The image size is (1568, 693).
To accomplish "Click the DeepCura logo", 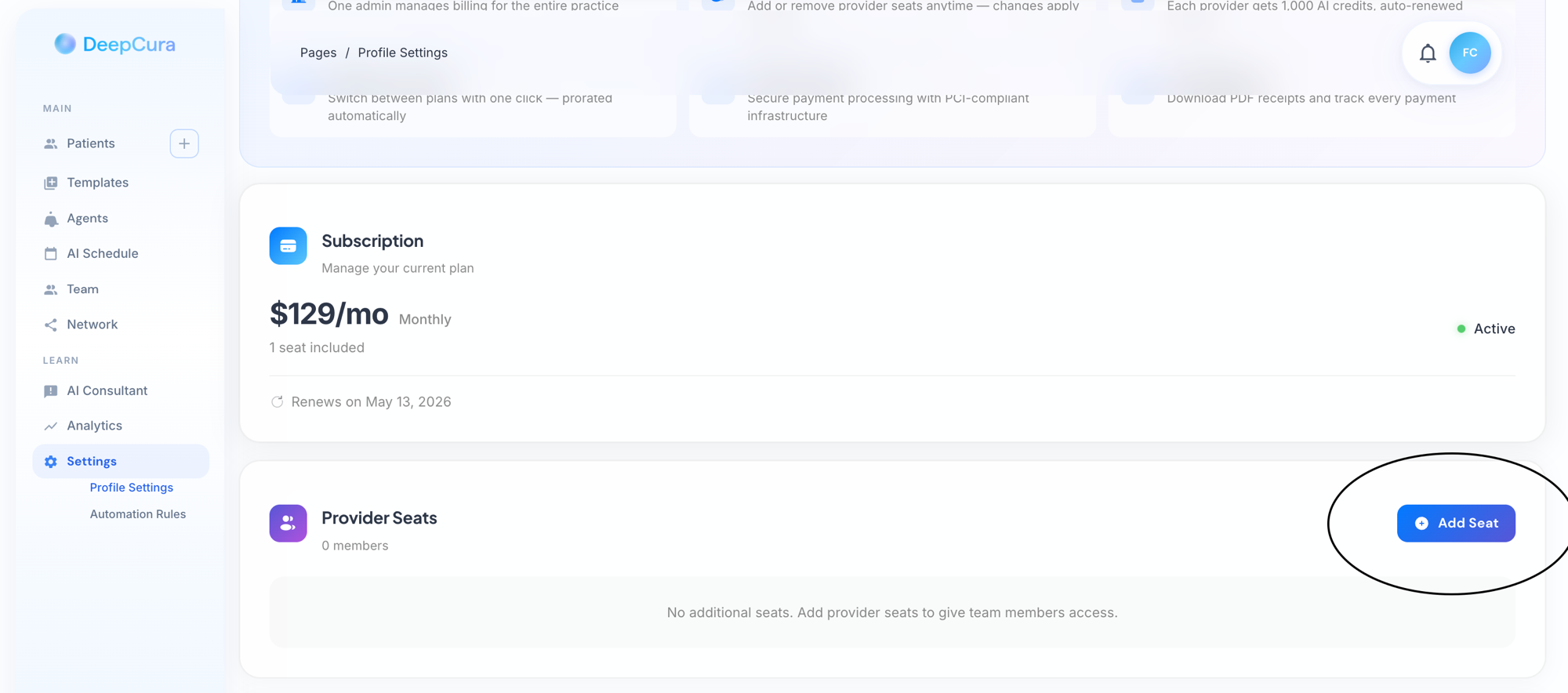I will tap(115, 44).
